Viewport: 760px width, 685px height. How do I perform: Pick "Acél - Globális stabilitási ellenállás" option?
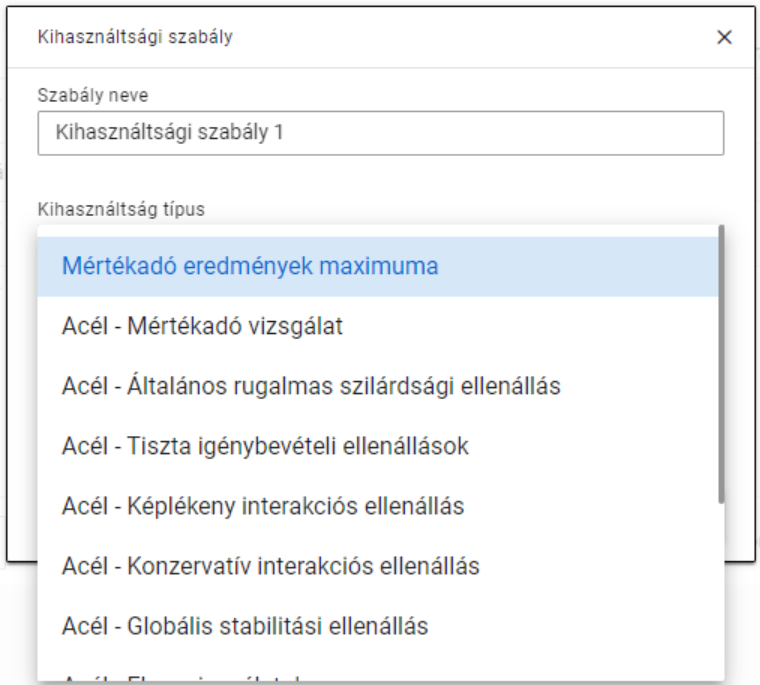tap(245, 626)
